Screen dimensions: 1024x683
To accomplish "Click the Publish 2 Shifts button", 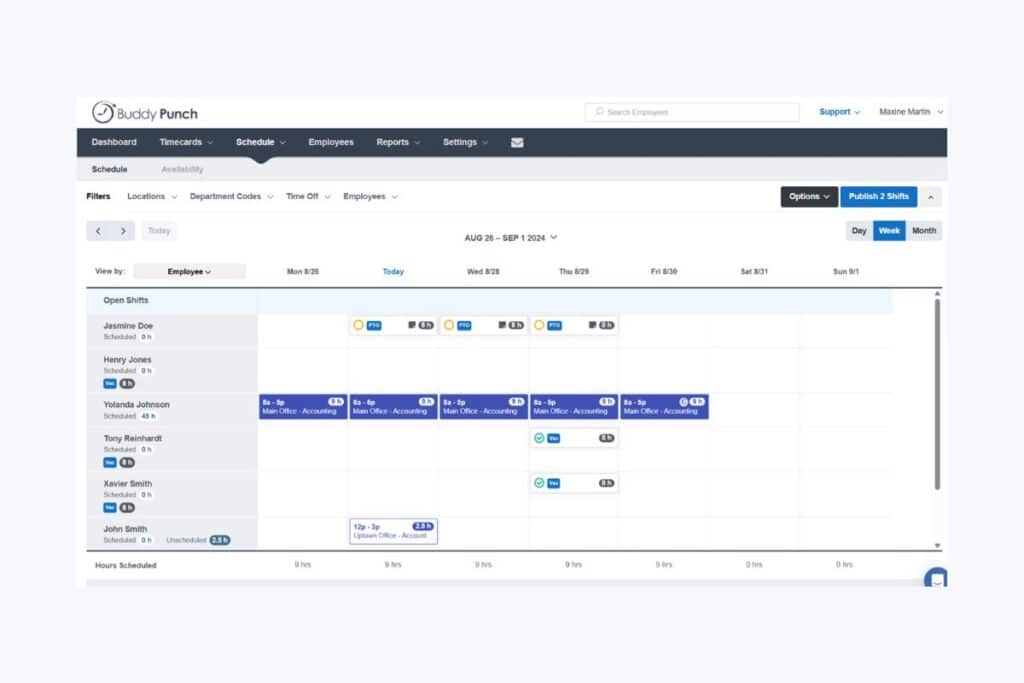I will click(x=878, y=197).
